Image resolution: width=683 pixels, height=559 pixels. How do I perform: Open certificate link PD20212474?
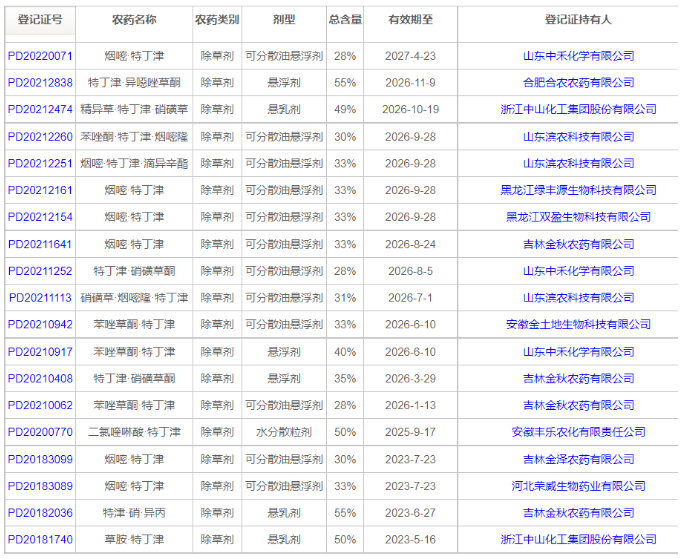pos(40,110)
